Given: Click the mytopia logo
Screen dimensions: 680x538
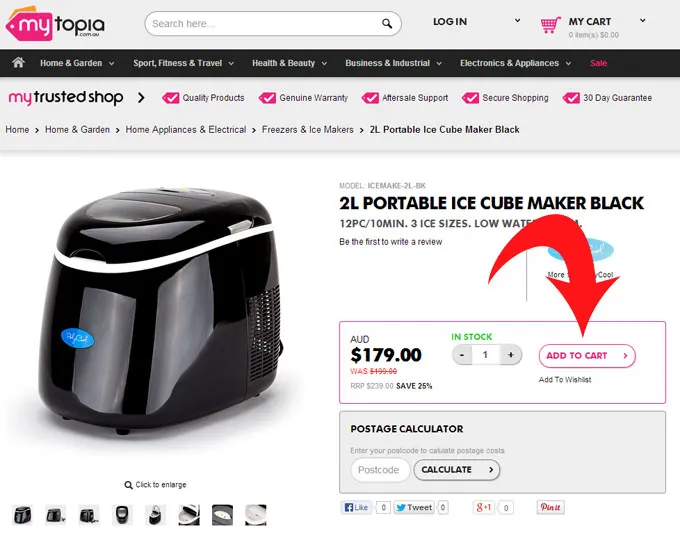Looking at the screenshot, I should tap(55, 24).
